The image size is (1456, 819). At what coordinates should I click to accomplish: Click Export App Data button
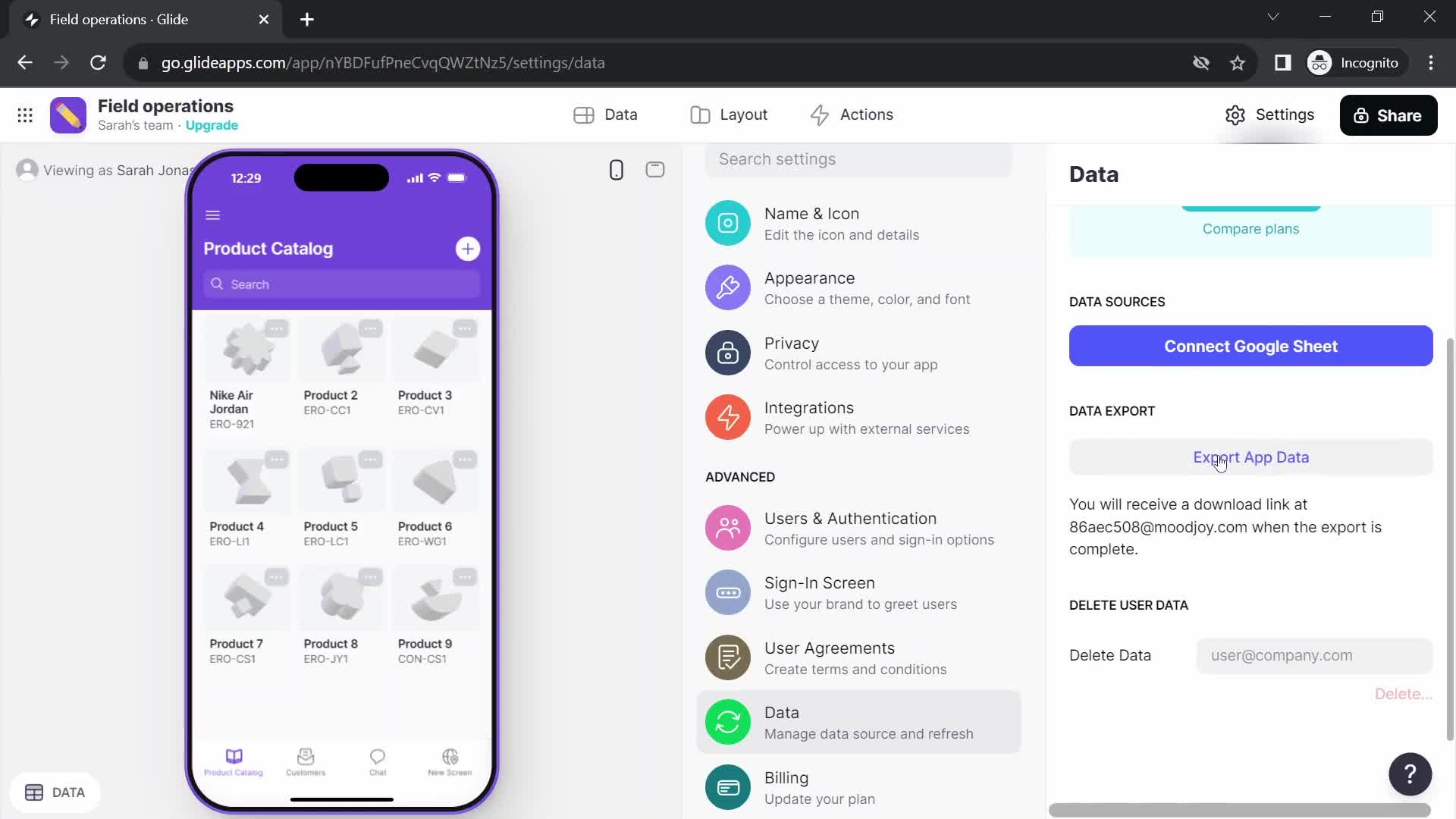(1251, 457)
